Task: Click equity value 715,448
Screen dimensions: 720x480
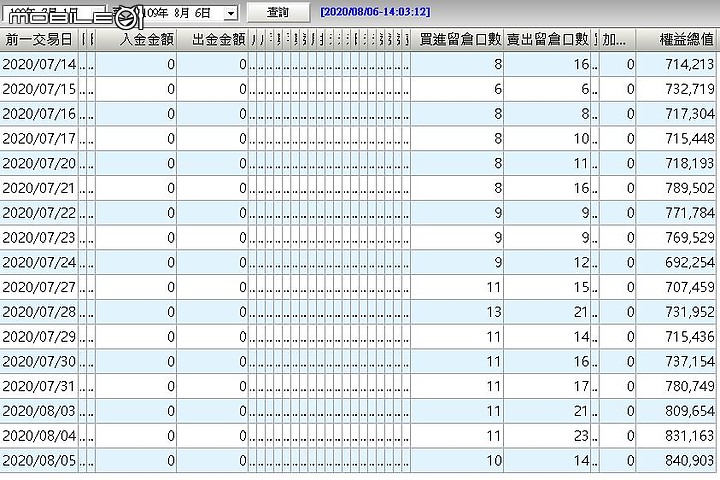Action: pos(690,139)
